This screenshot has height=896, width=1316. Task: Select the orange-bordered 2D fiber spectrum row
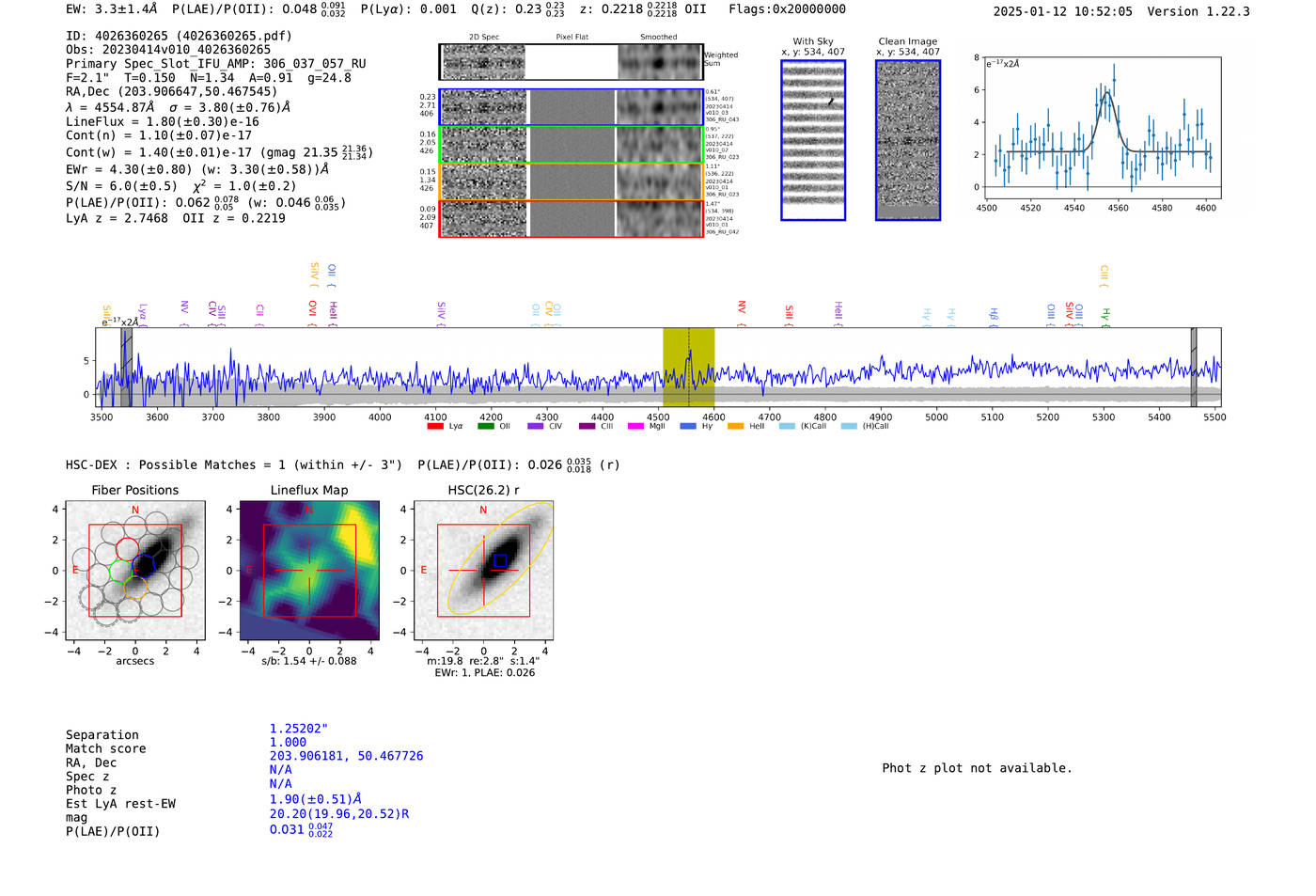572,181
